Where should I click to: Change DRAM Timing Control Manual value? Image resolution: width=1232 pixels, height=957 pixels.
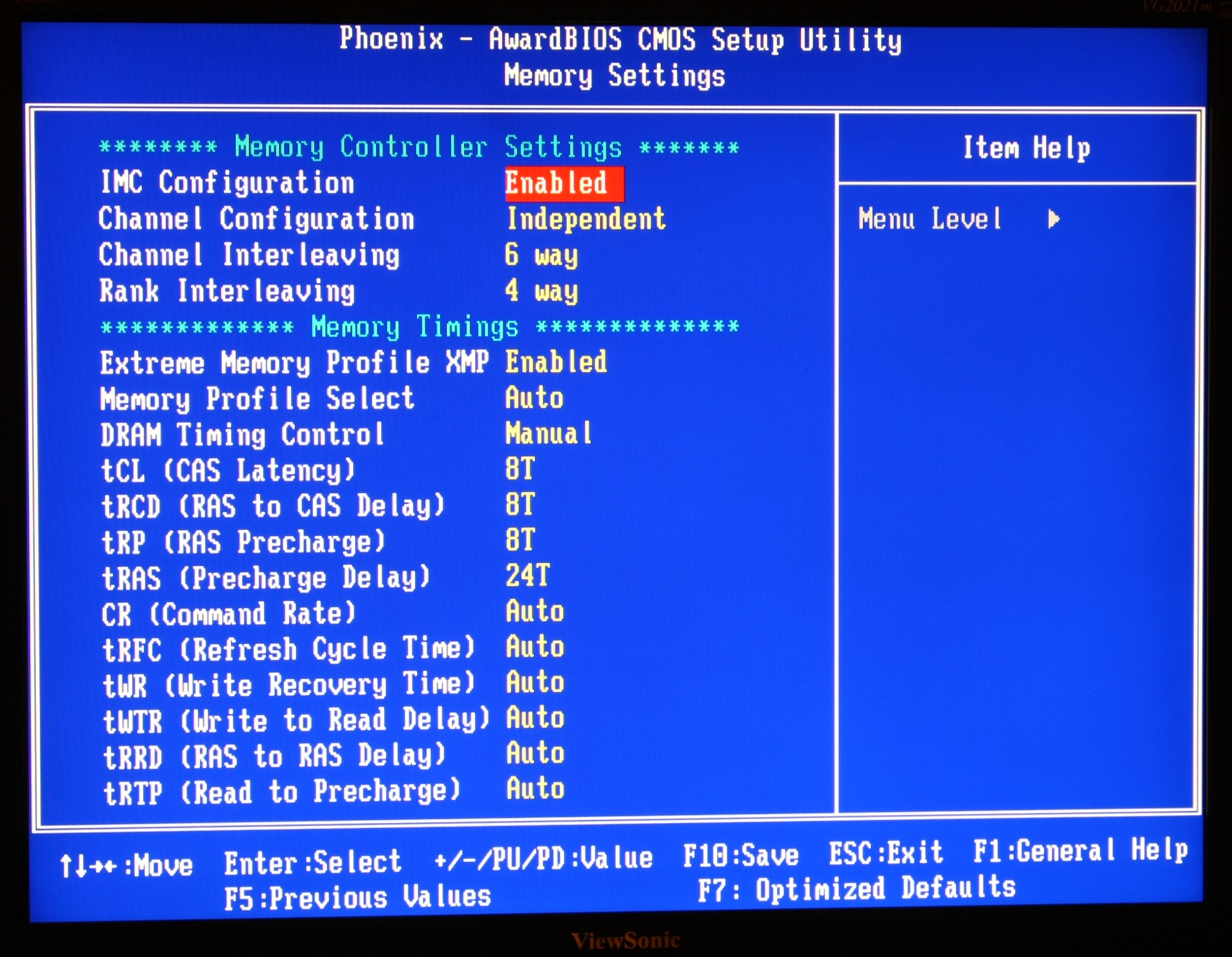pos(548,434)
